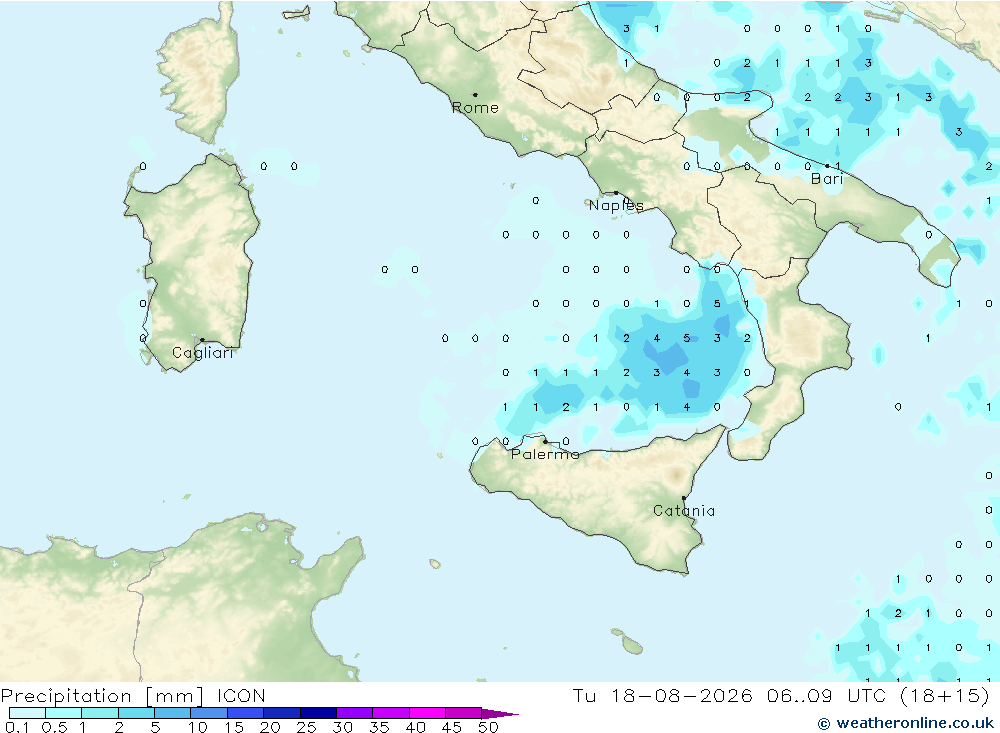The height and width of the screenshot is (733, 1000).
Task: Select the magenta 45 mm legend swatch
Action: click(x=463, y=713)
